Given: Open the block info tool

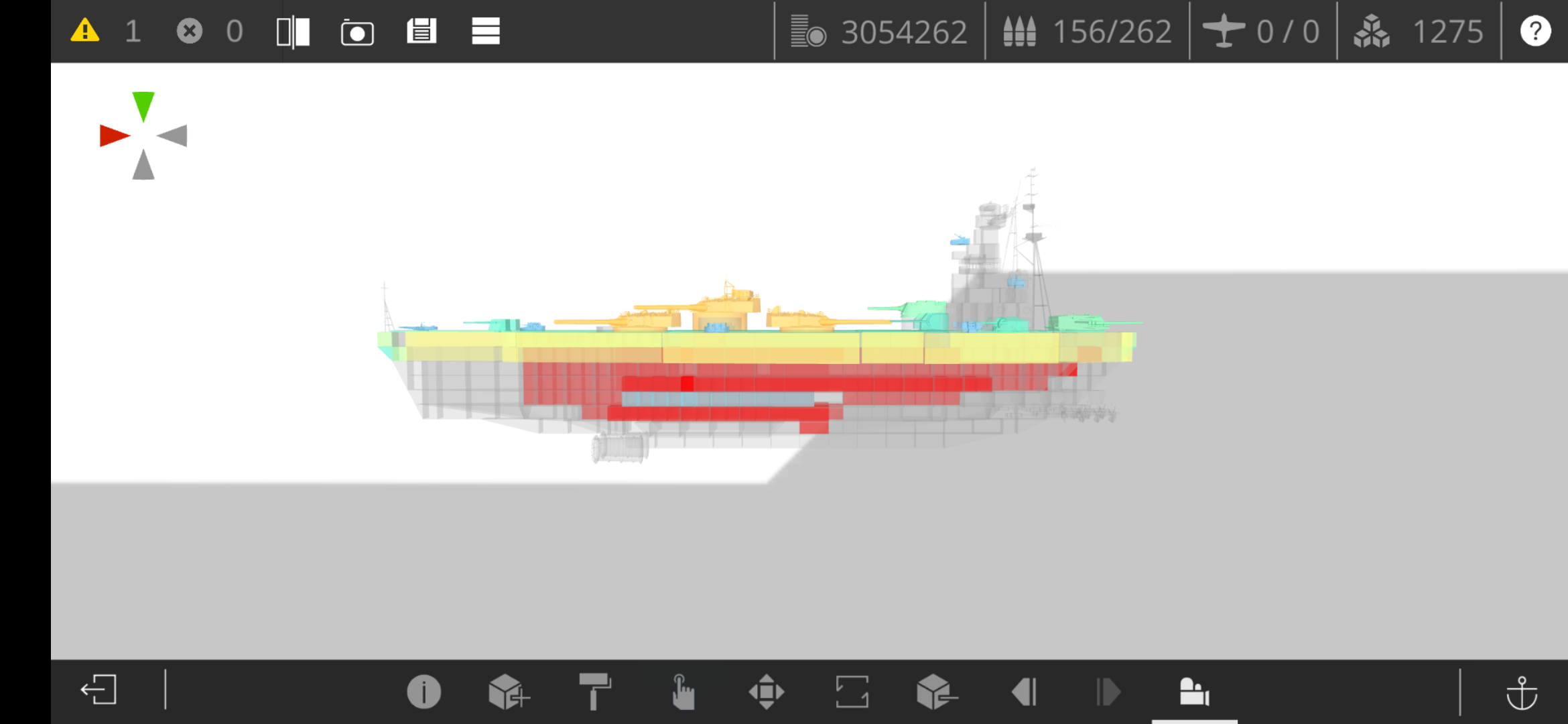Looking at the screenshot, I should click(x=423, y=691).
